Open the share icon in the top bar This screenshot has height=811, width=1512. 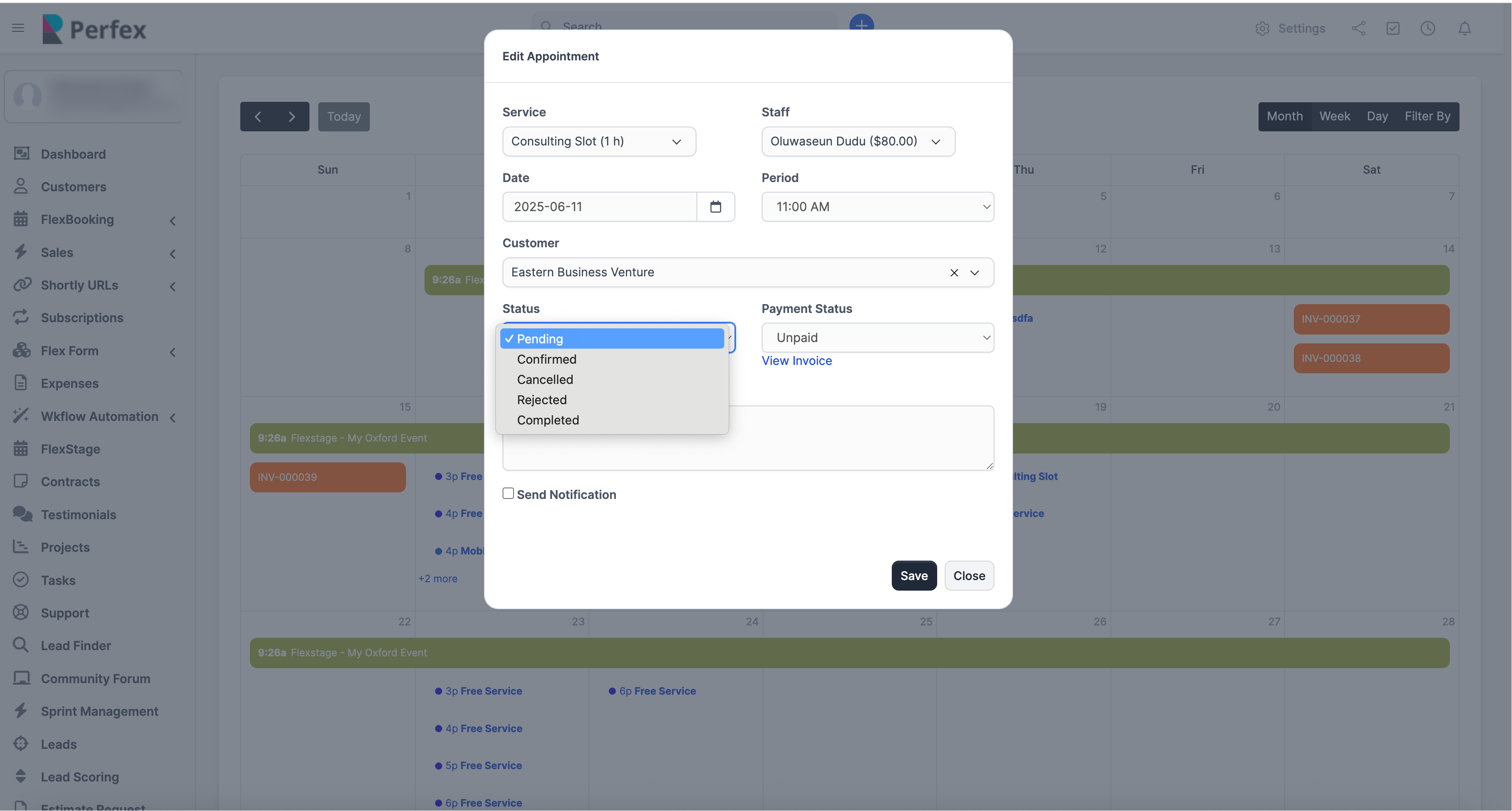click(x=1358, y=28)
